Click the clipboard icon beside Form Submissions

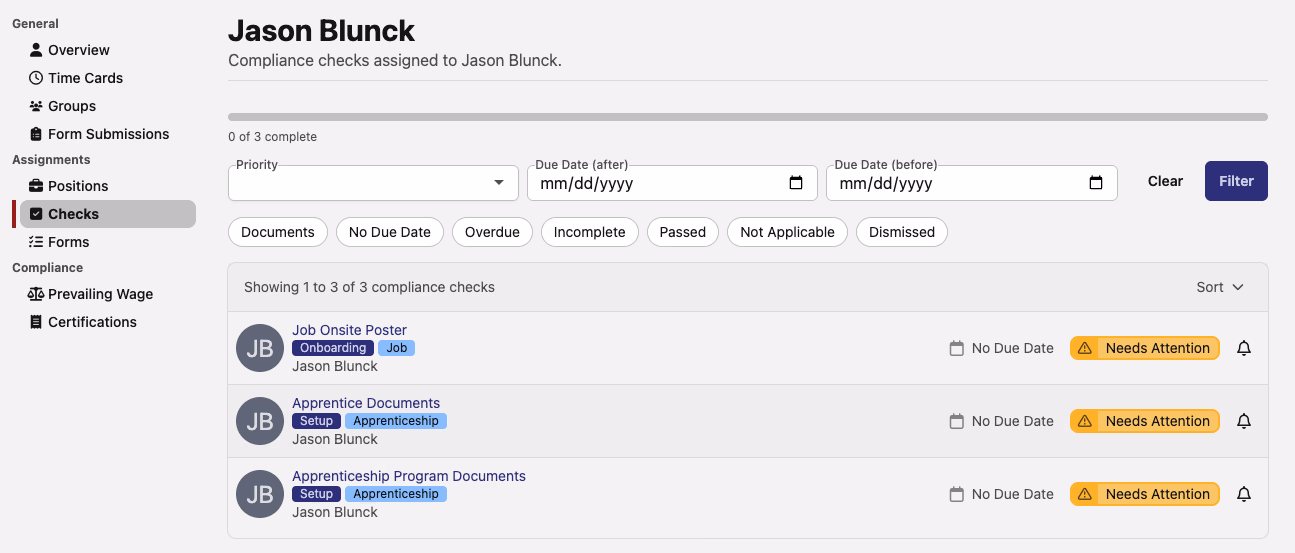36,134
